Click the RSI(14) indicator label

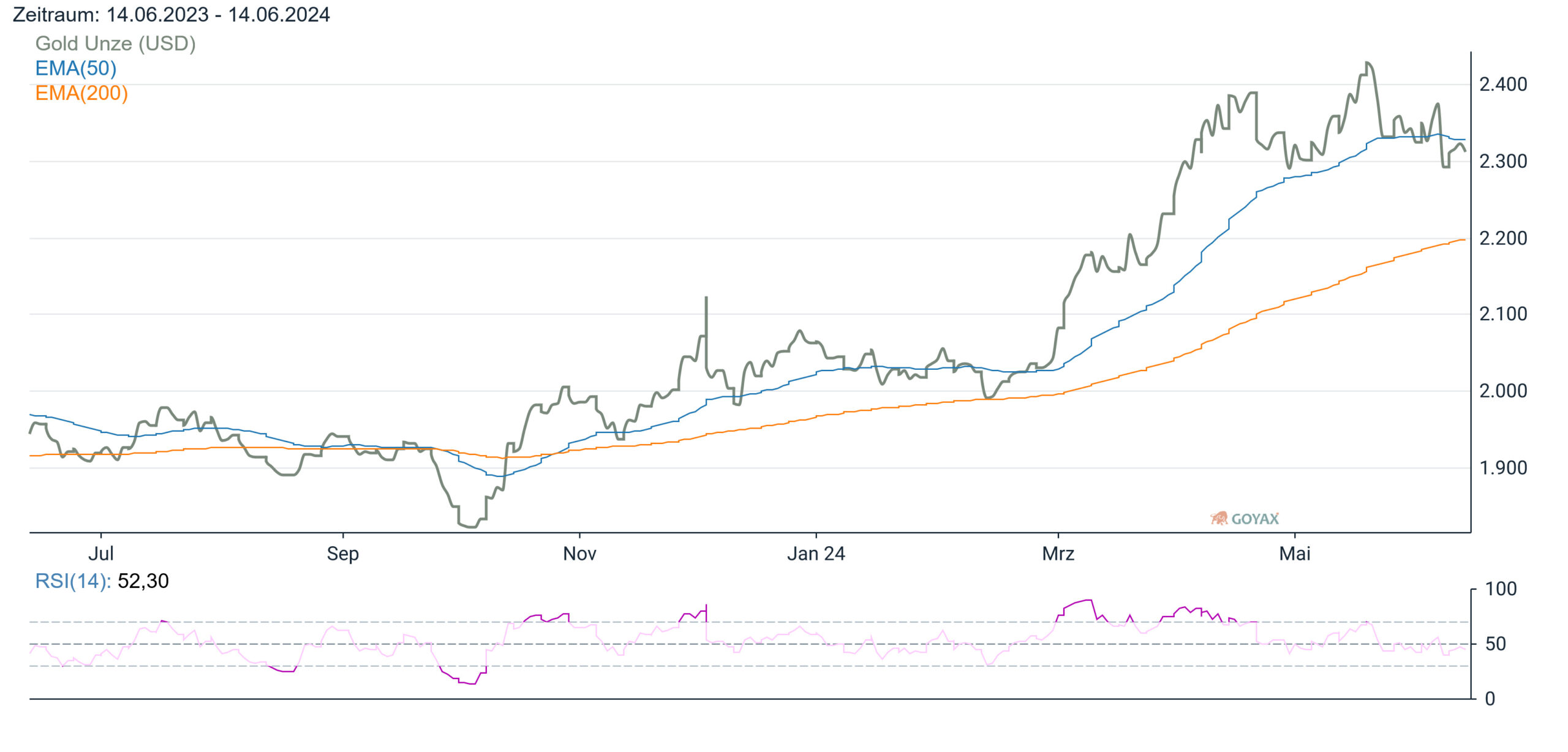(x=73, y=581)
